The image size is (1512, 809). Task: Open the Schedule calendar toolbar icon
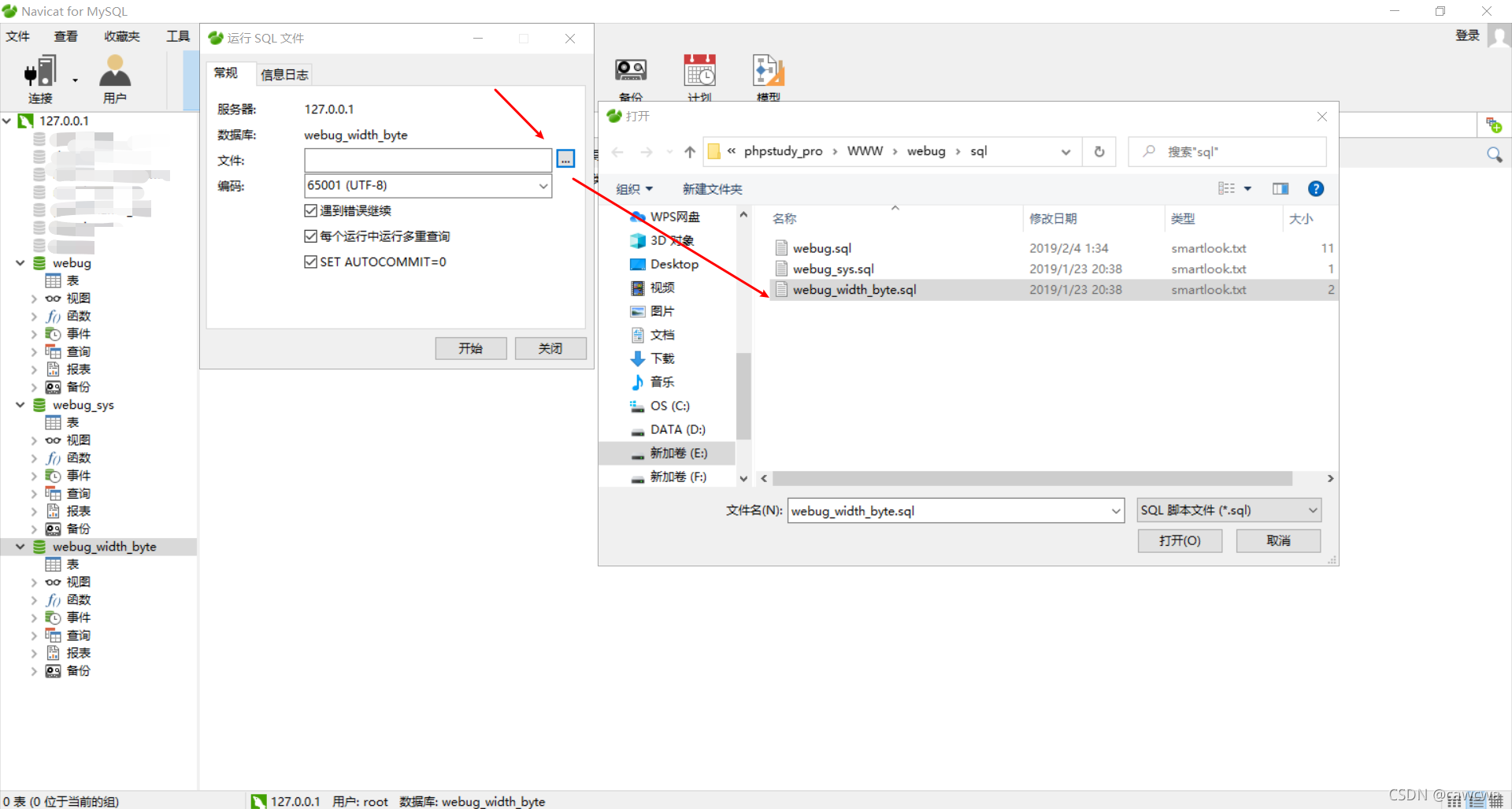click(699, 78)
